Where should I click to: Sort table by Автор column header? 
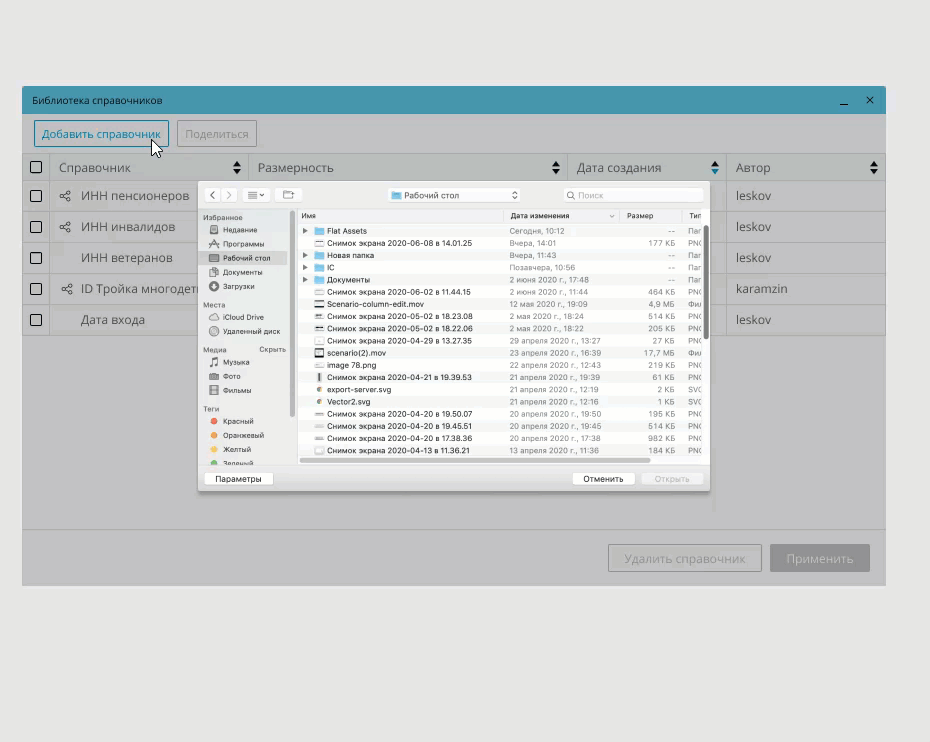[x=804, y=168]
